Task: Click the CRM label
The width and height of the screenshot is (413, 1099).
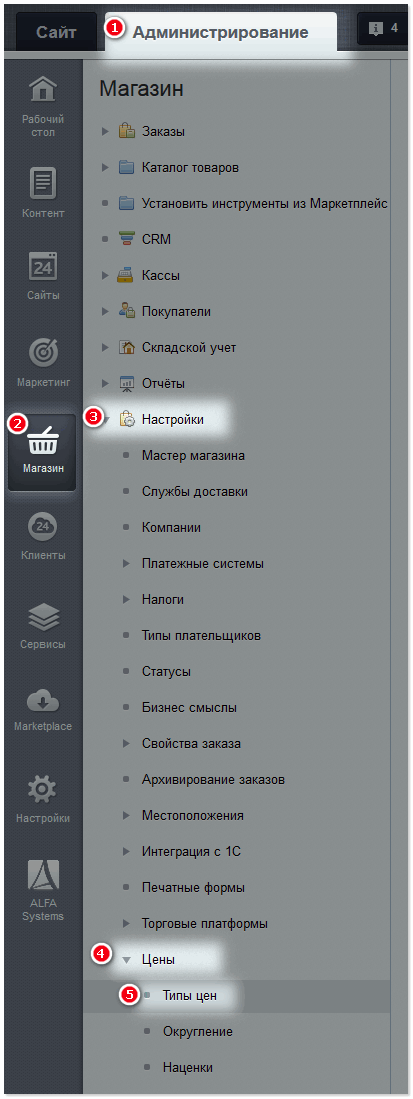Action: click(x=156, y=240)
